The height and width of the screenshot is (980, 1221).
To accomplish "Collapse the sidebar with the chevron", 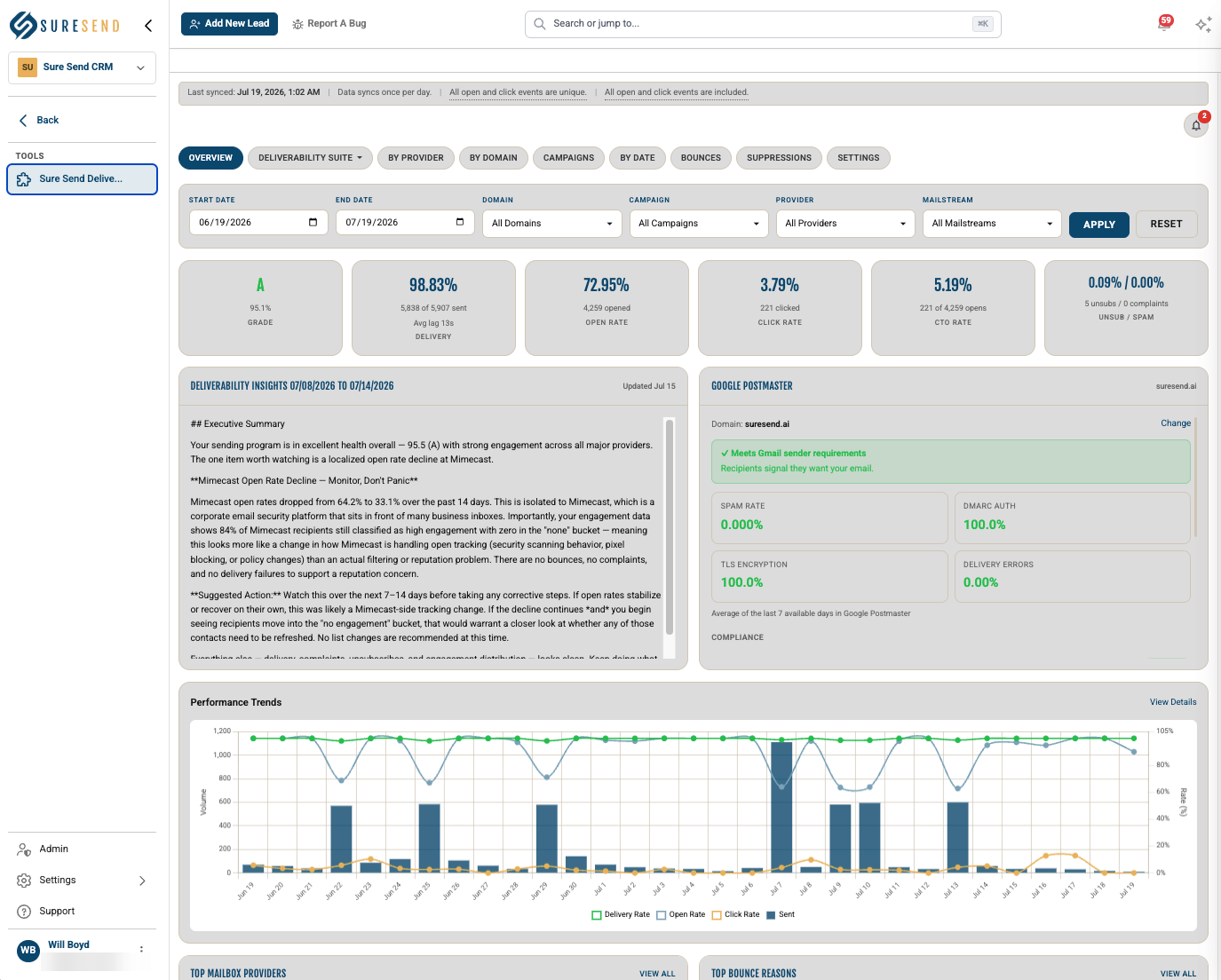I will (148, 26).
